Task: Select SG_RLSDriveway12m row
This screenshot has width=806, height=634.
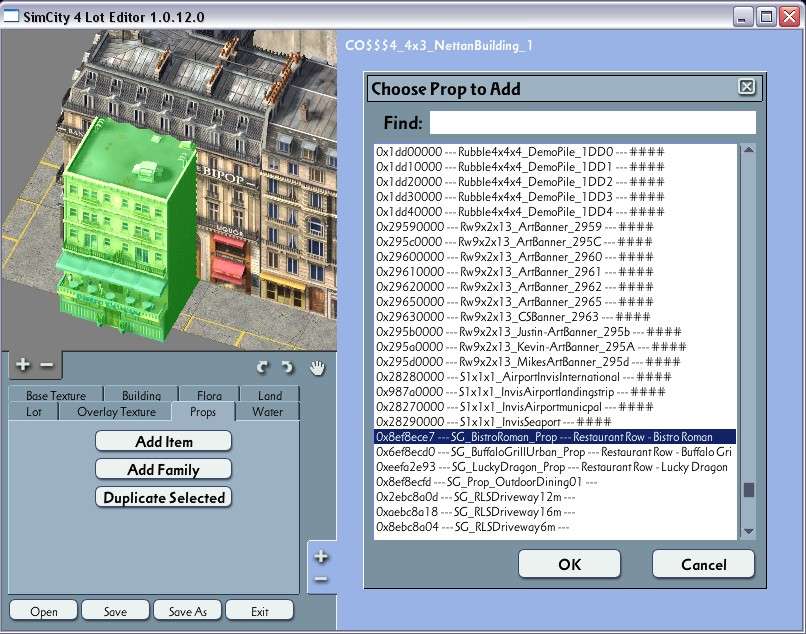Action: (x=555, y=497)
